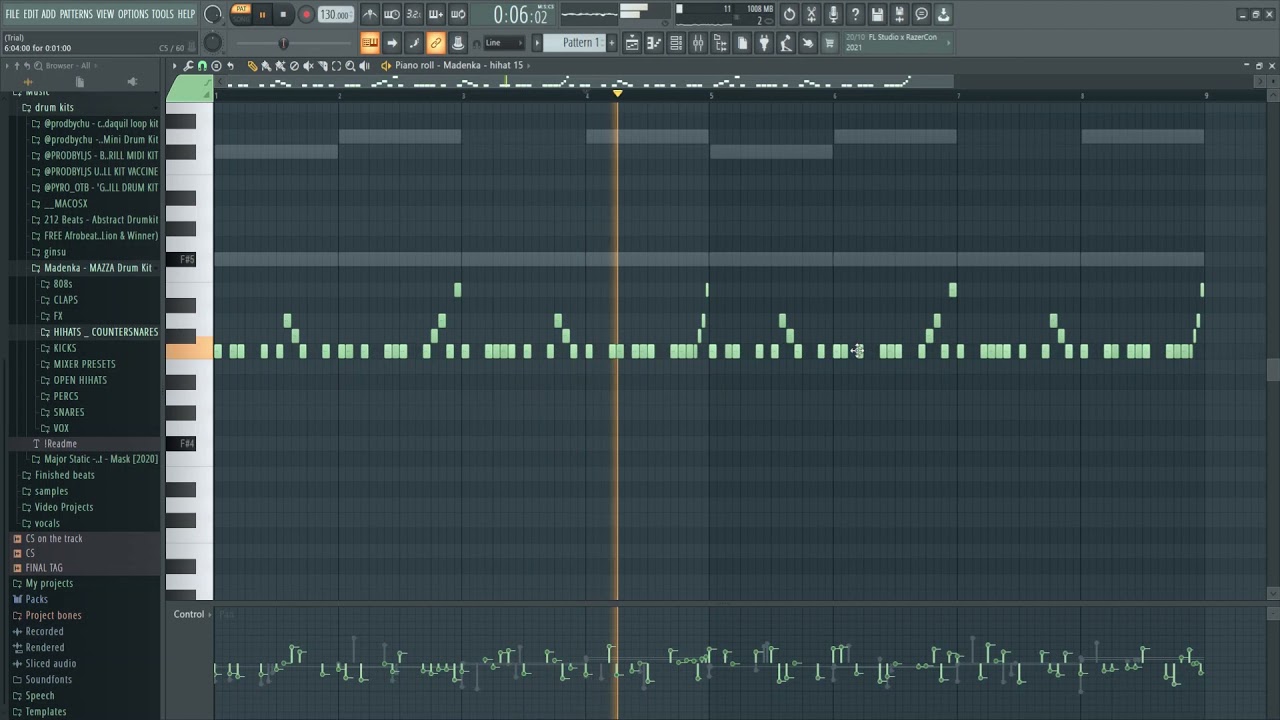The height and width of the screenshot is (720, 1280).
Task: Open the help question mark icon
Action: pyautogui.click(x=855, y=14)
